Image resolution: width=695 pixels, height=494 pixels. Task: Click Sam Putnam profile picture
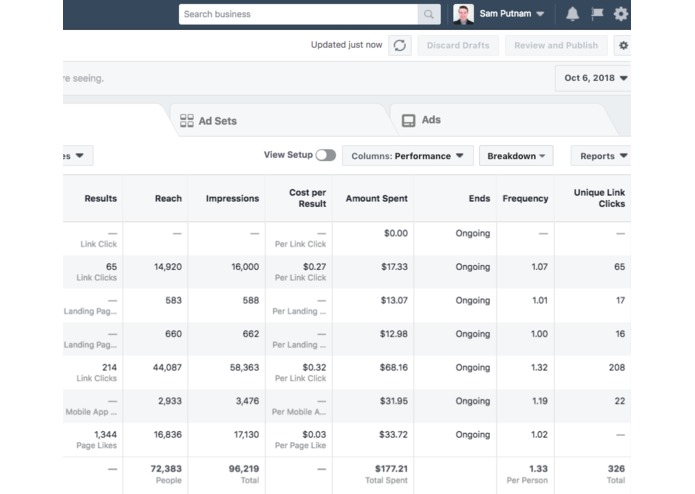pos(463,14)
